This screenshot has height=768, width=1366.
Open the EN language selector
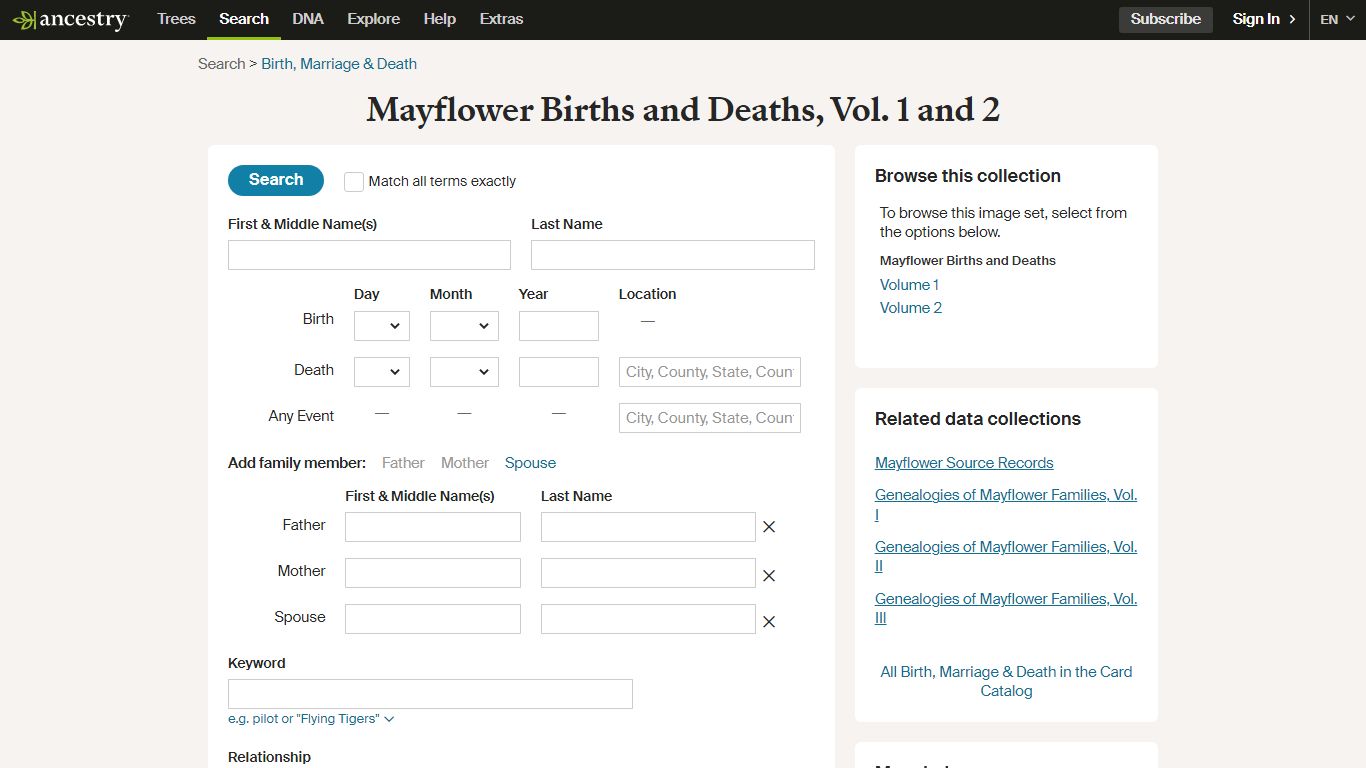pos(1337,19)
